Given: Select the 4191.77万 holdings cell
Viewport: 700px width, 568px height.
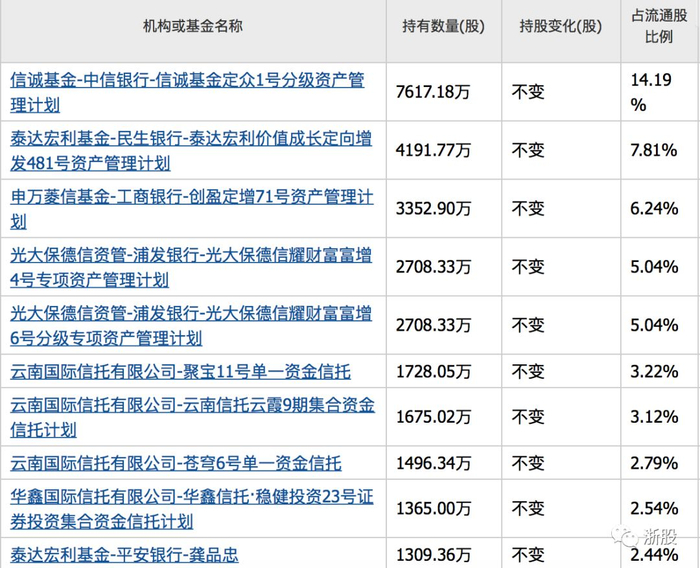Looking at the screenshot, I should point(433,150).
